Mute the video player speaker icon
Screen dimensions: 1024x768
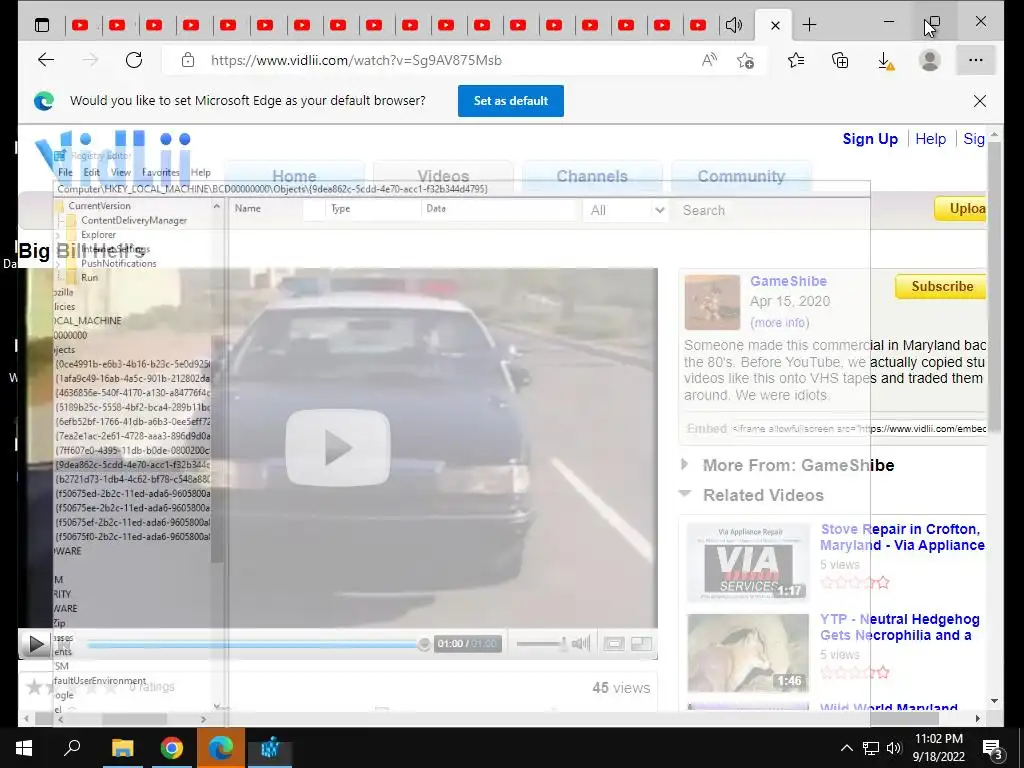[580, 644]
